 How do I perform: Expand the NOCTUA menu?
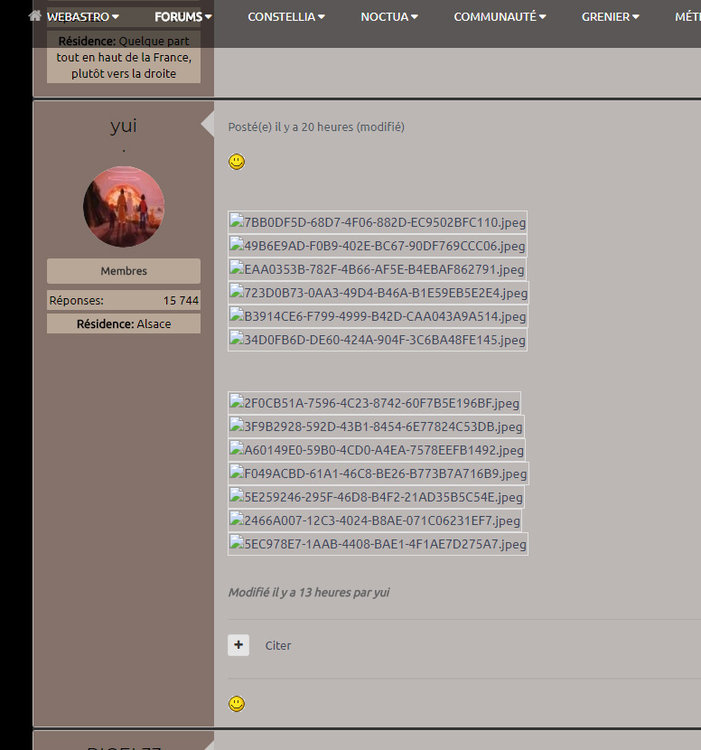click(x=389, y=17)
